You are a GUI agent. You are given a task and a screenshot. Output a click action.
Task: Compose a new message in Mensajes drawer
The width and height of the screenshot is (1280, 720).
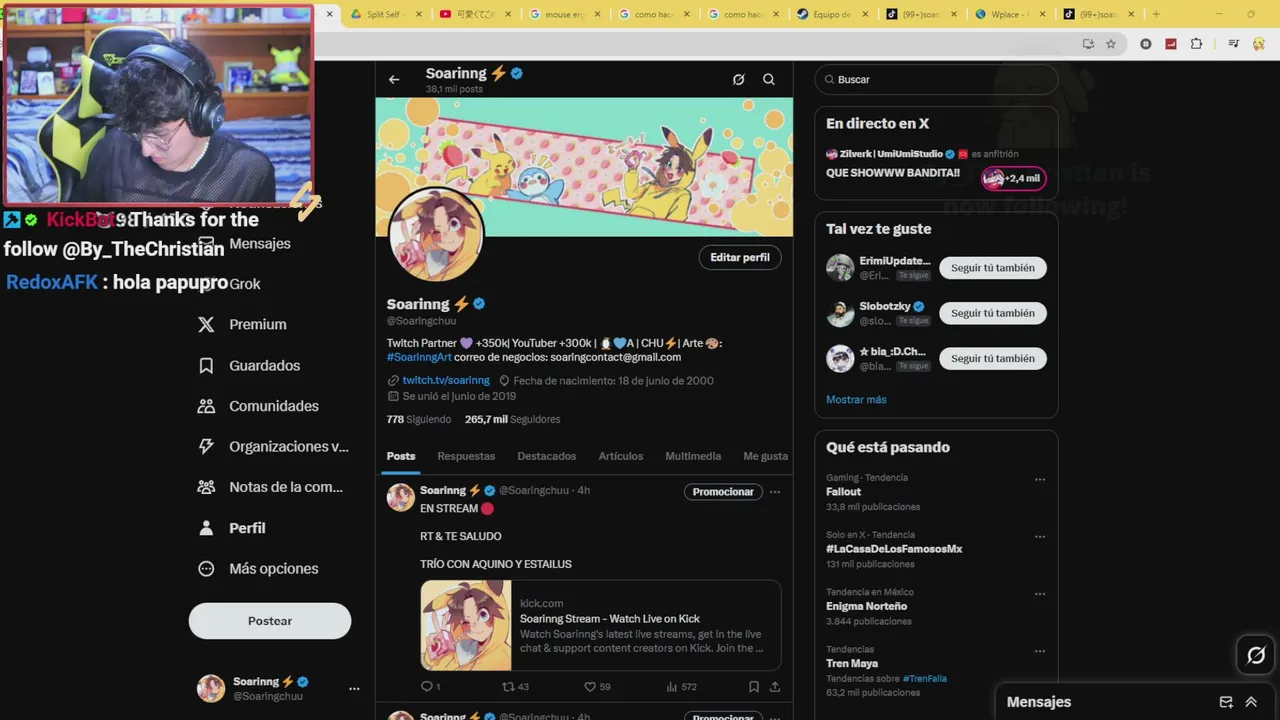tap(1226, 702)
